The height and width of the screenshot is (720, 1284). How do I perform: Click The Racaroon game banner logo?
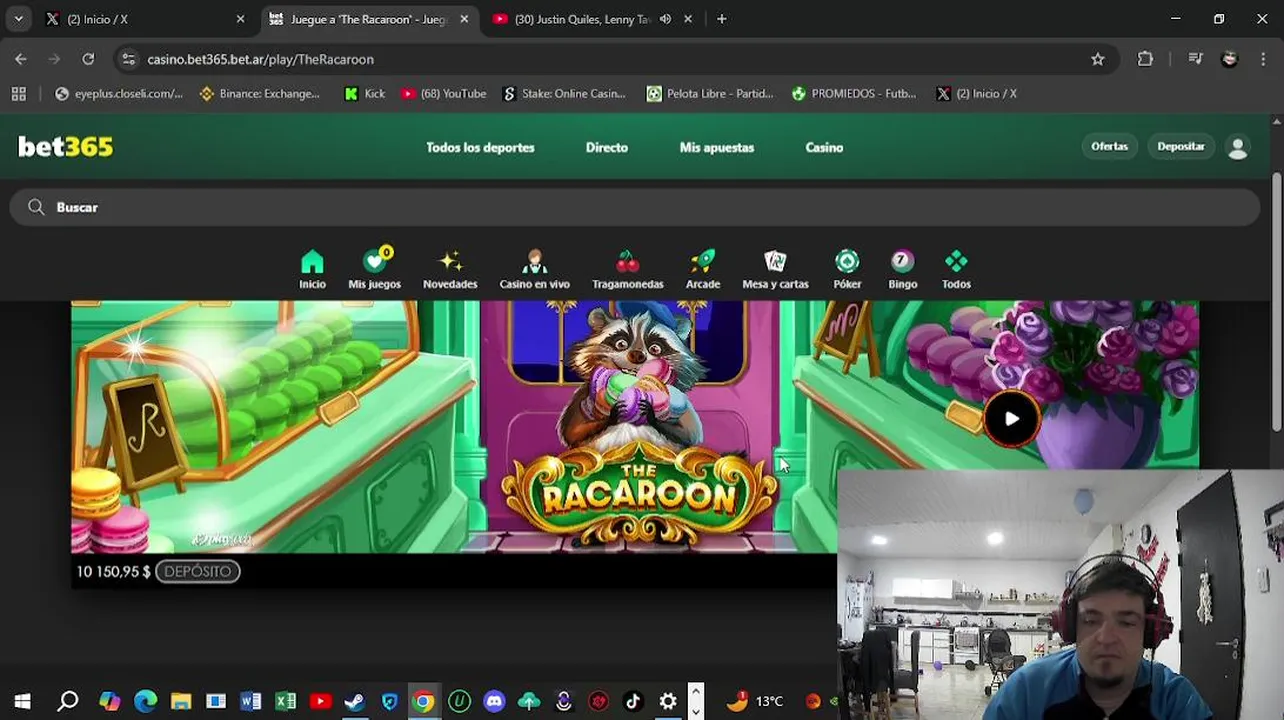click(639, 496)
